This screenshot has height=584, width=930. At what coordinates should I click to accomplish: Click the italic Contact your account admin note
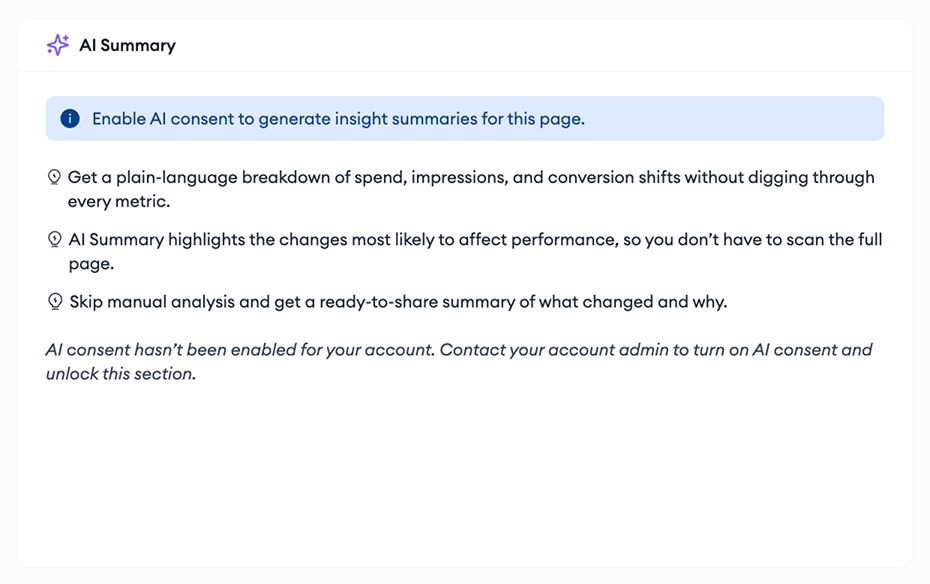[459, 362]
